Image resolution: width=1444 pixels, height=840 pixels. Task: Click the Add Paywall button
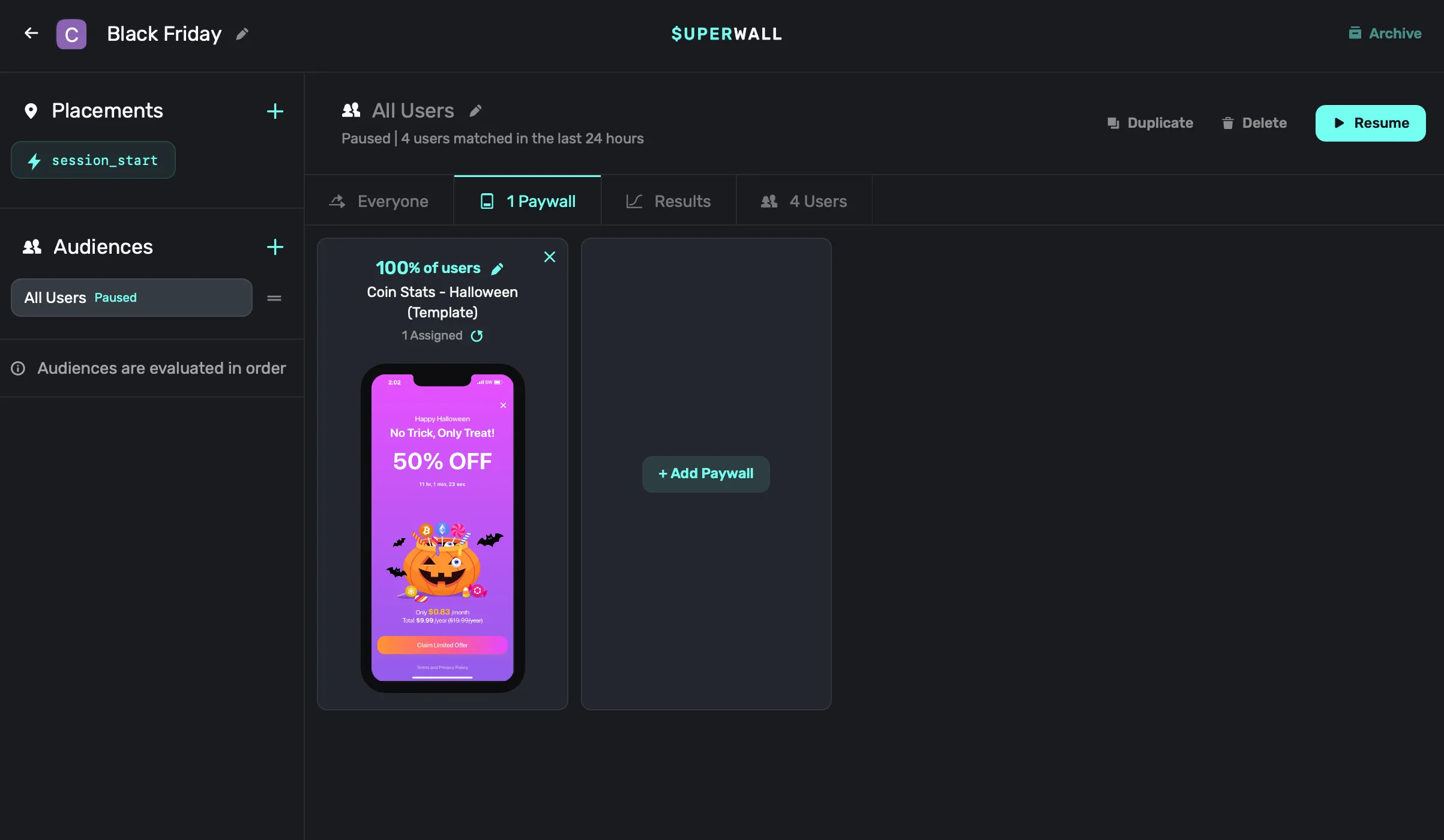(x=706, y=474)
